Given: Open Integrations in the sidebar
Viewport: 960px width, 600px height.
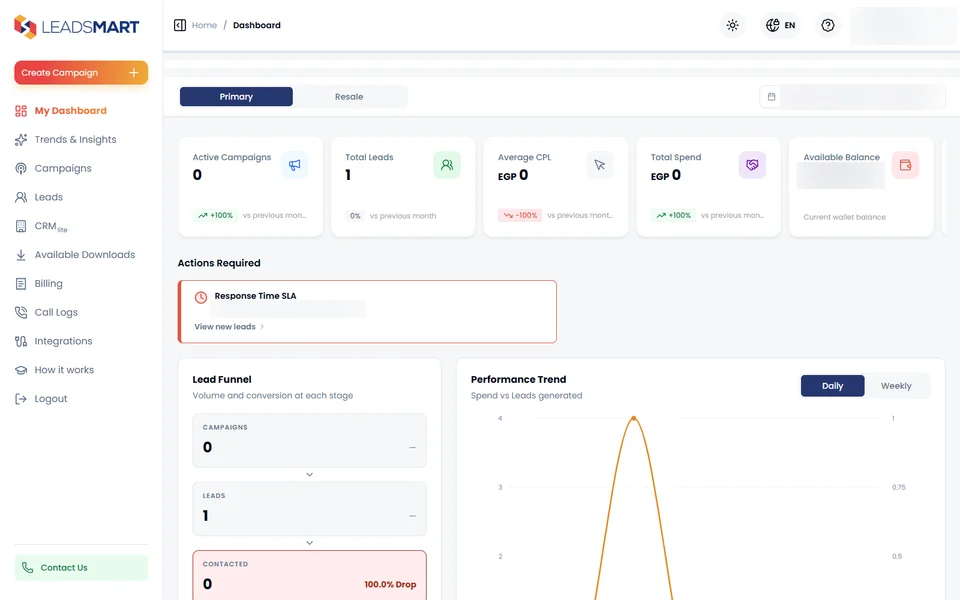Looking at the screenshot, I should [x=63, y=341].
